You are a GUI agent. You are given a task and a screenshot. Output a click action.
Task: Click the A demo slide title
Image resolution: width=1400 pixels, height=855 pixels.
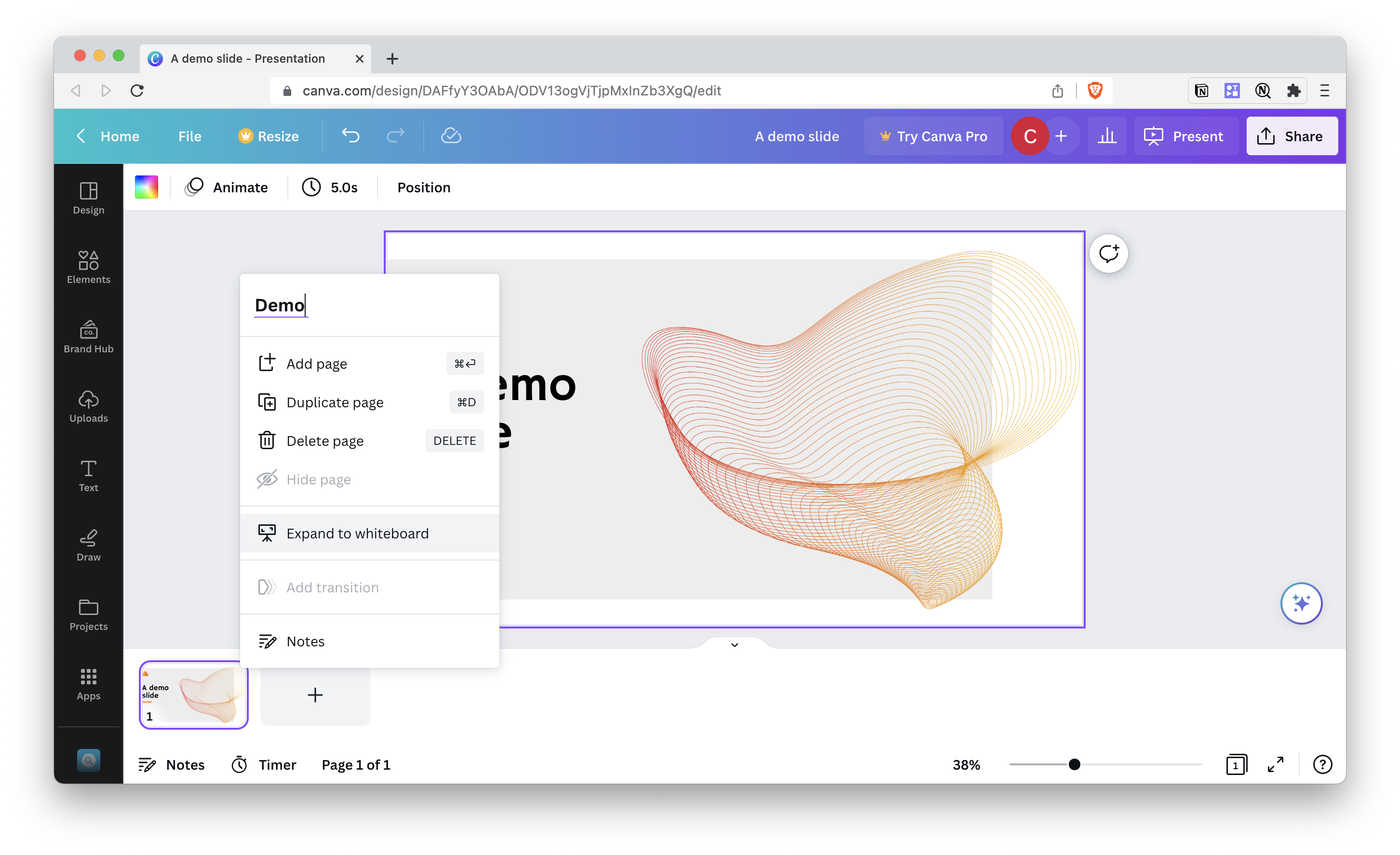[796, 136]
